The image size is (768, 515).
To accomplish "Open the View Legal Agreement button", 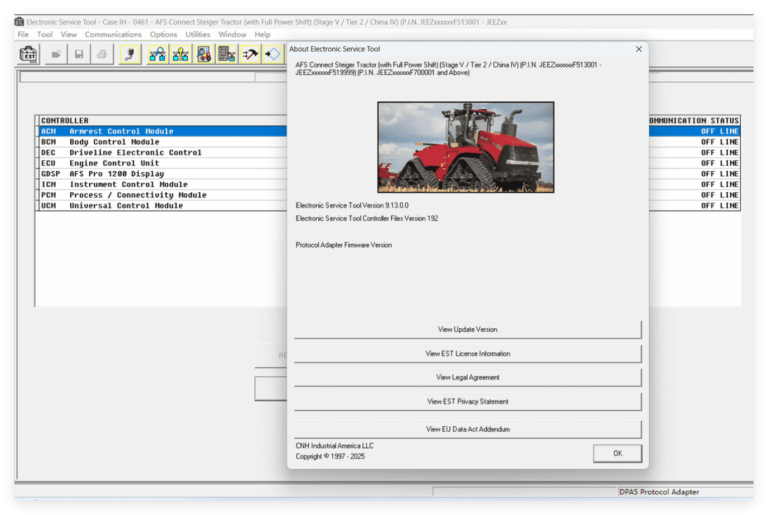I will click(468, 377).
